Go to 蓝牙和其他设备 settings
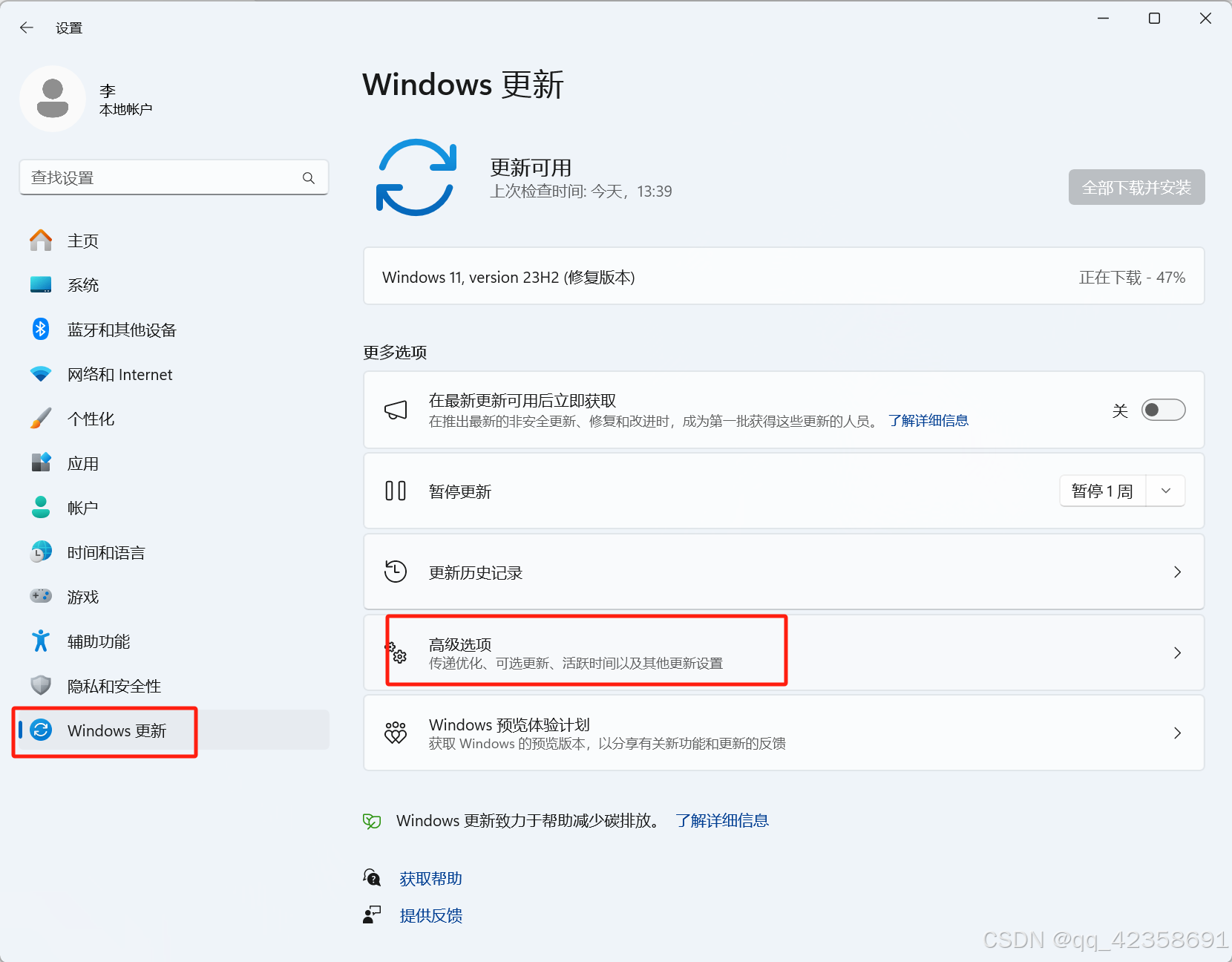This screenshot has height=962, width=1232. 174,330
